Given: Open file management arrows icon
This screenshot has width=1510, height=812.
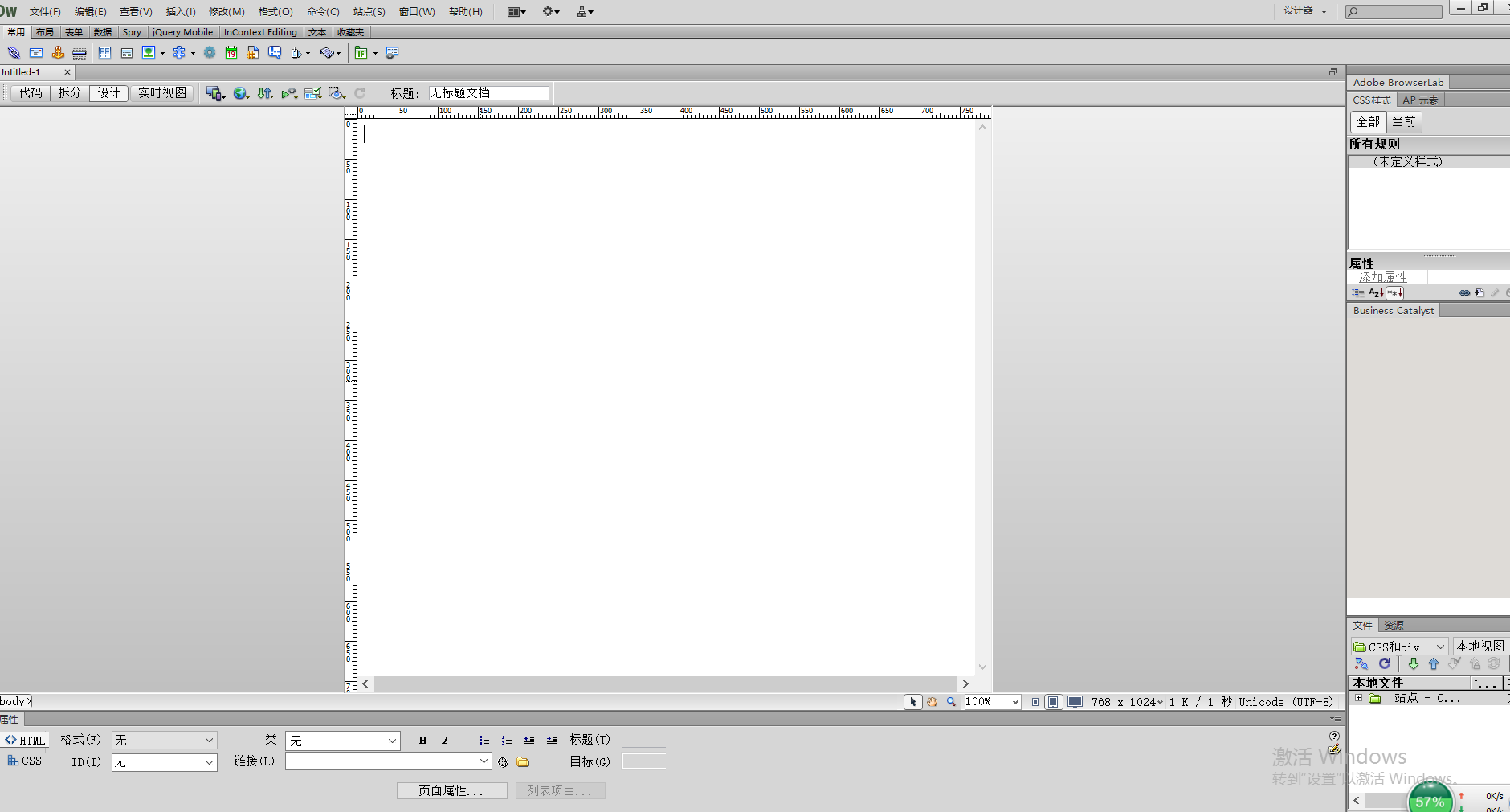Looking at the screenshot, I should click(264, 93).
